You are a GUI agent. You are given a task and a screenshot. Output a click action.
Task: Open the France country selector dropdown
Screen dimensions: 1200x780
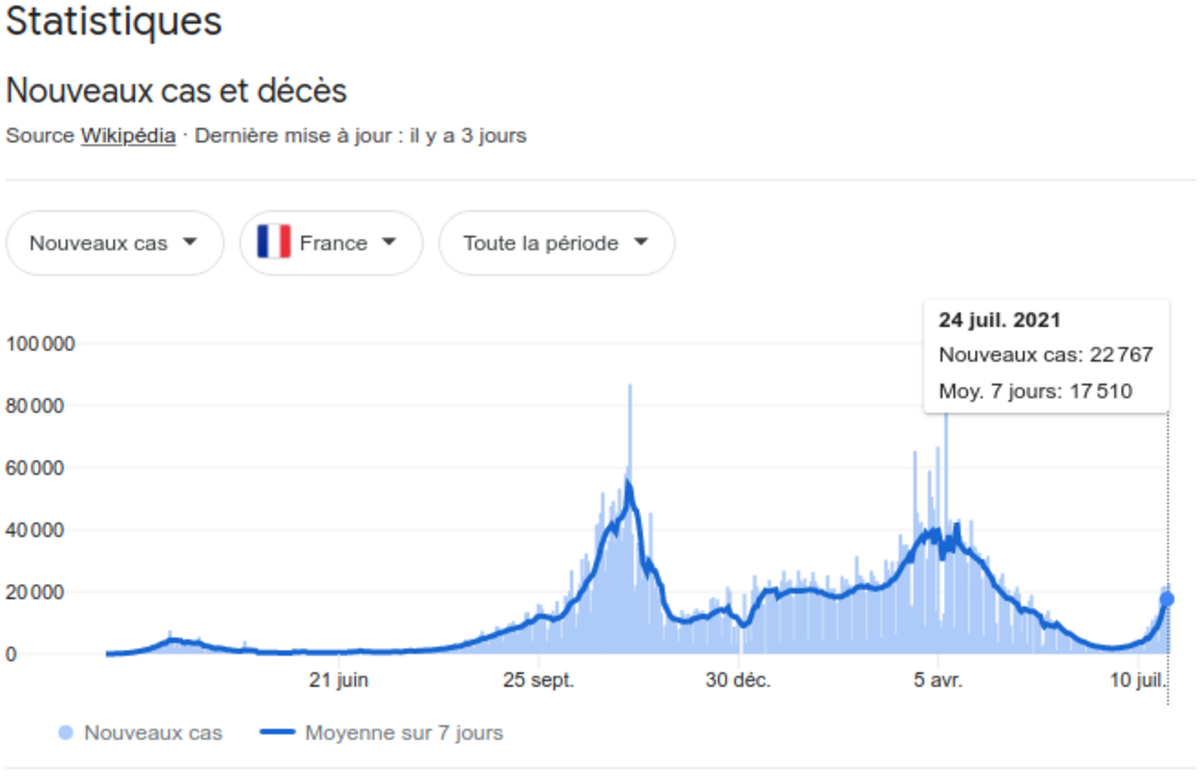coord(331,243)
